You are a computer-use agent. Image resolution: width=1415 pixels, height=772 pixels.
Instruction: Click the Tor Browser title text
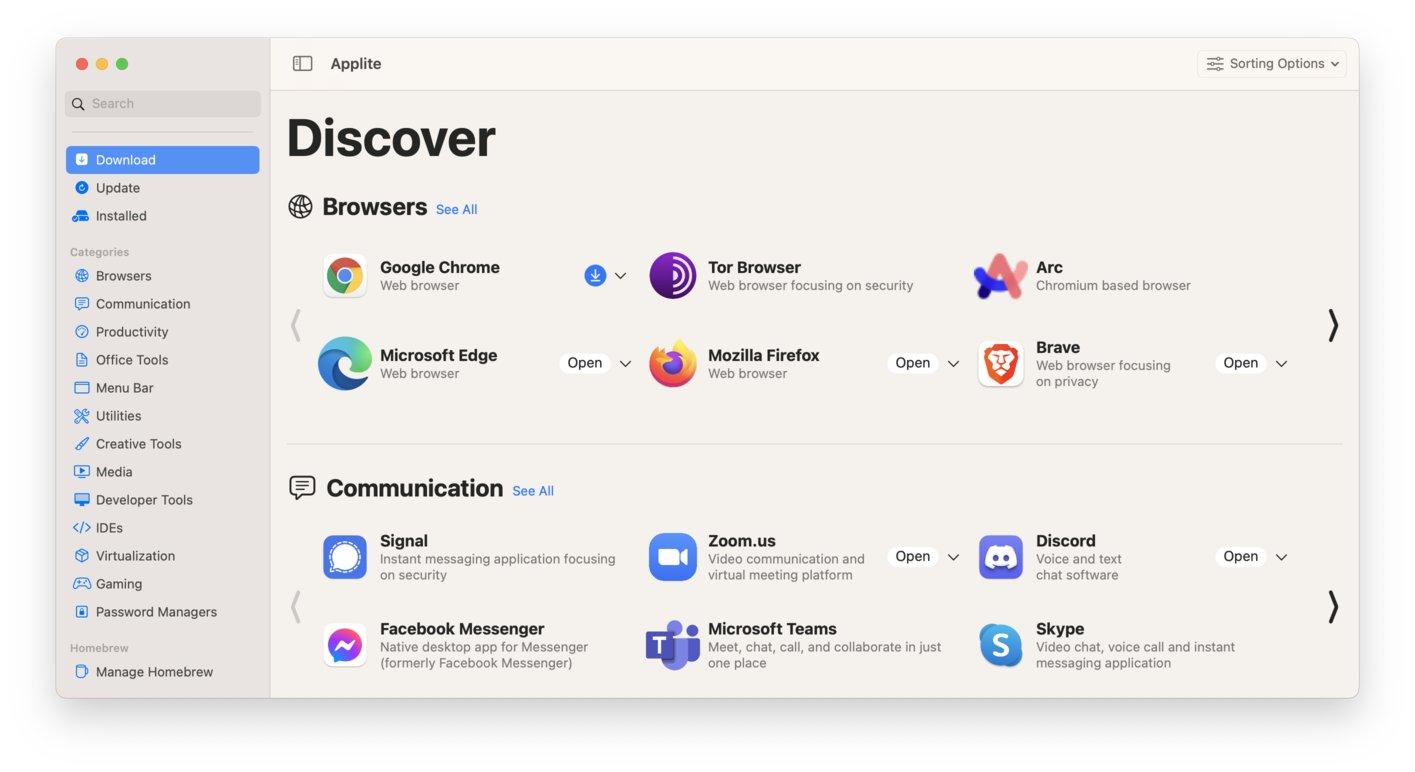tap(754, 267)
